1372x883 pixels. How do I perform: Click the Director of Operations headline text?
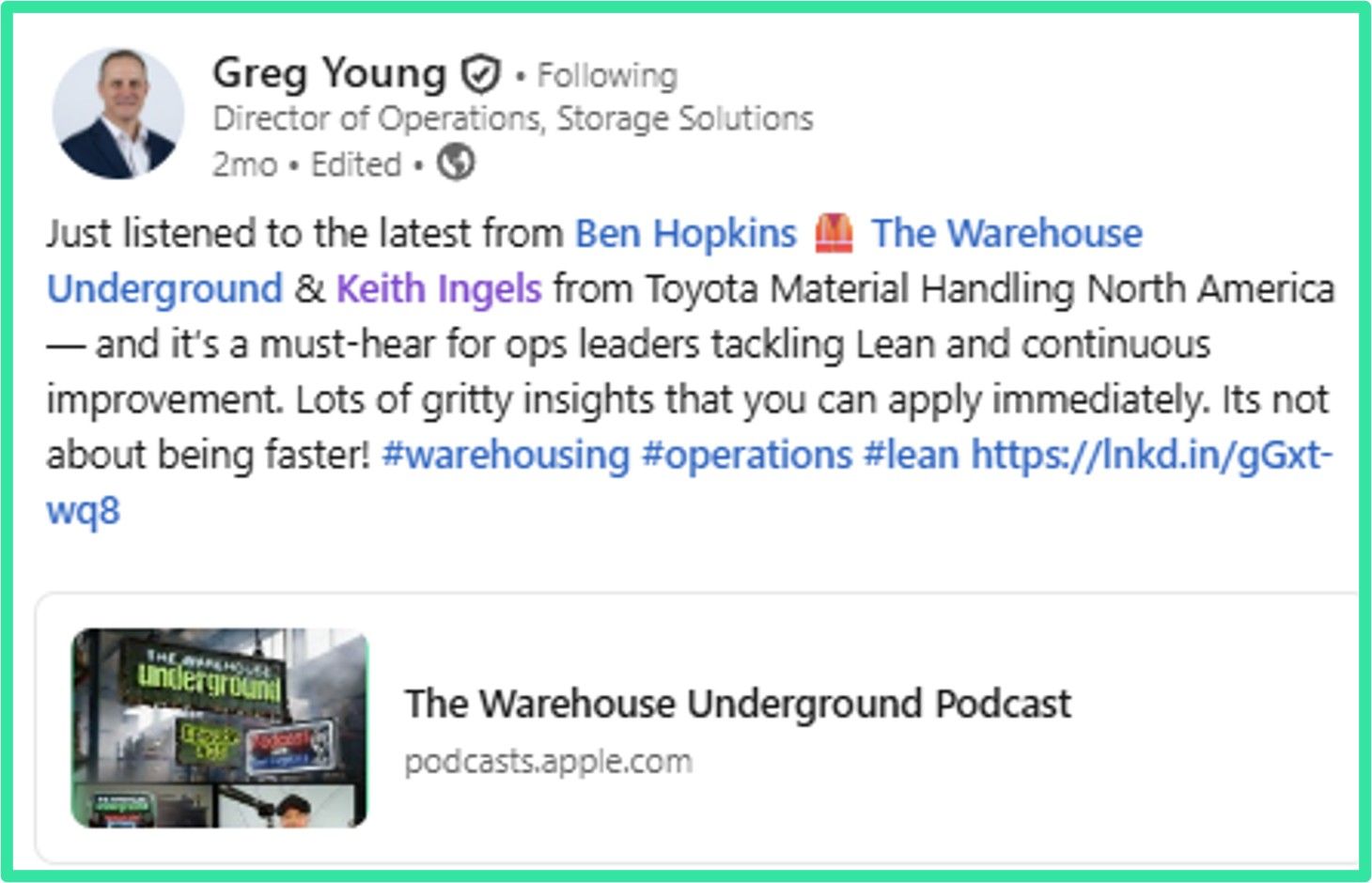(x=513, y=118)
